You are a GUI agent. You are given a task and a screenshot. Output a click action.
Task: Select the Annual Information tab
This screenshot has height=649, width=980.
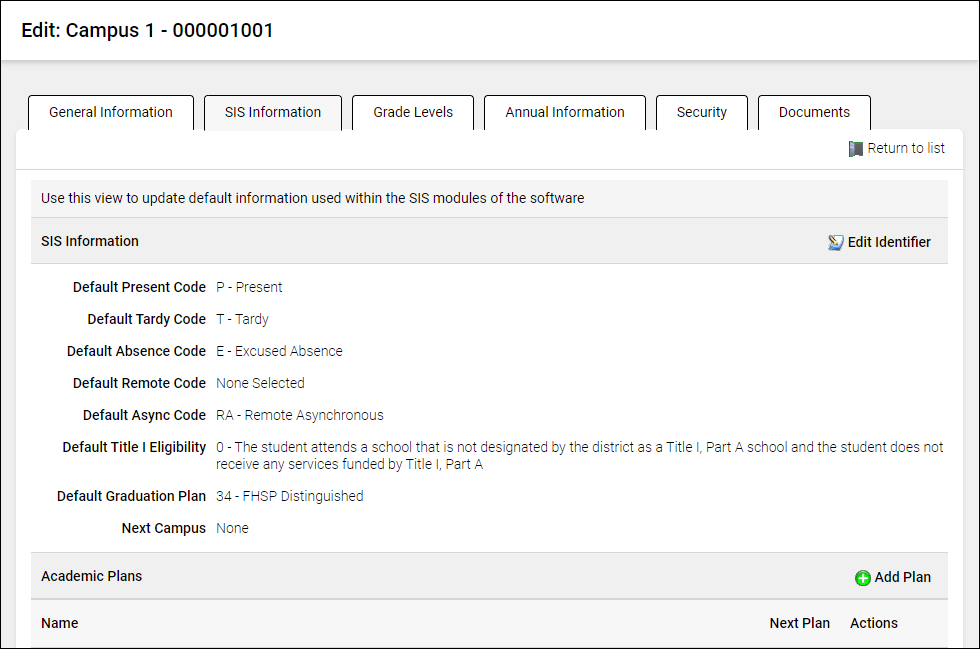565,113
